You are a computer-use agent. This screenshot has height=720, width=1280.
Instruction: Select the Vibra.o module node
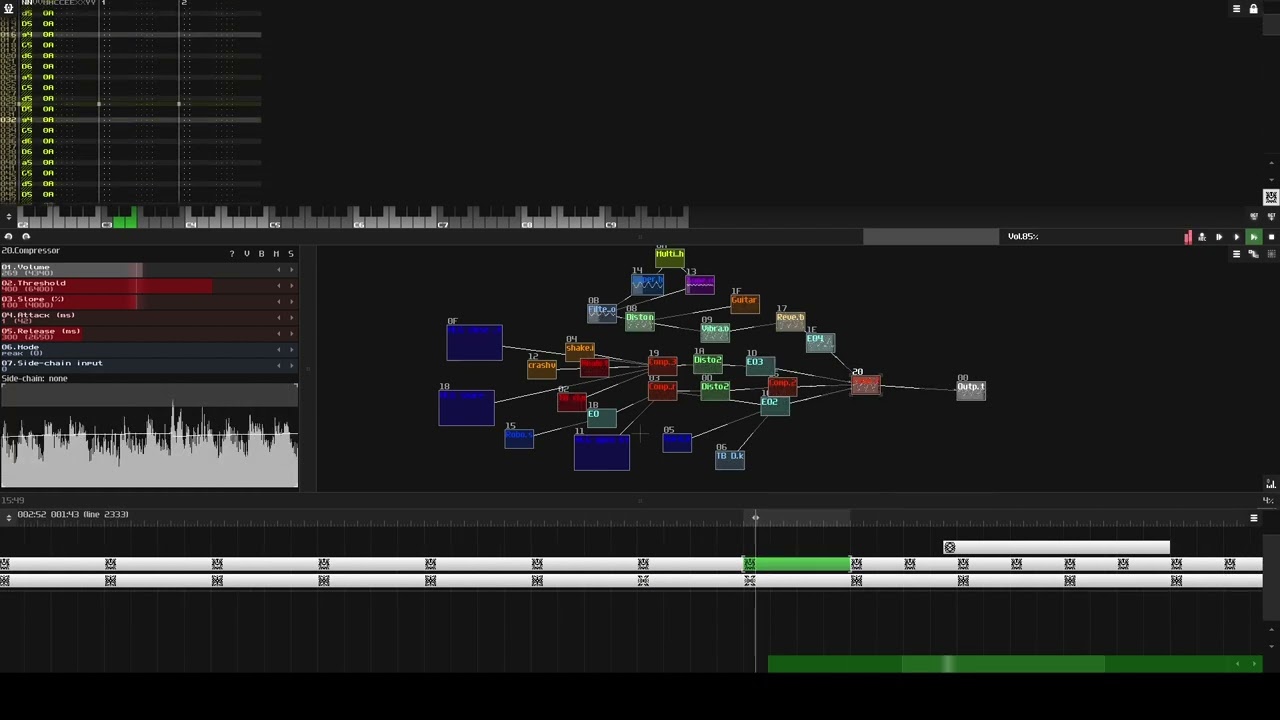click(x=715, y=331)
